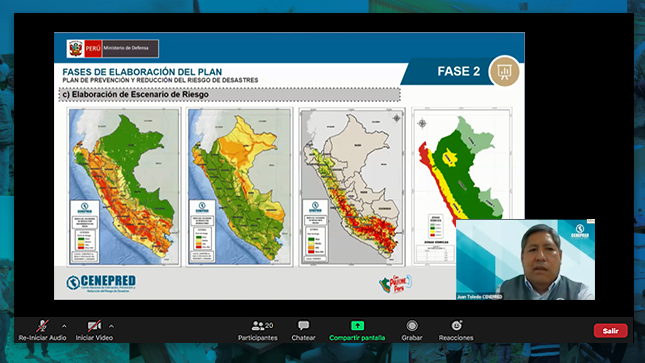Click the FASE 2 presentation board icon
645x363 pixels.
coord(504,71)
